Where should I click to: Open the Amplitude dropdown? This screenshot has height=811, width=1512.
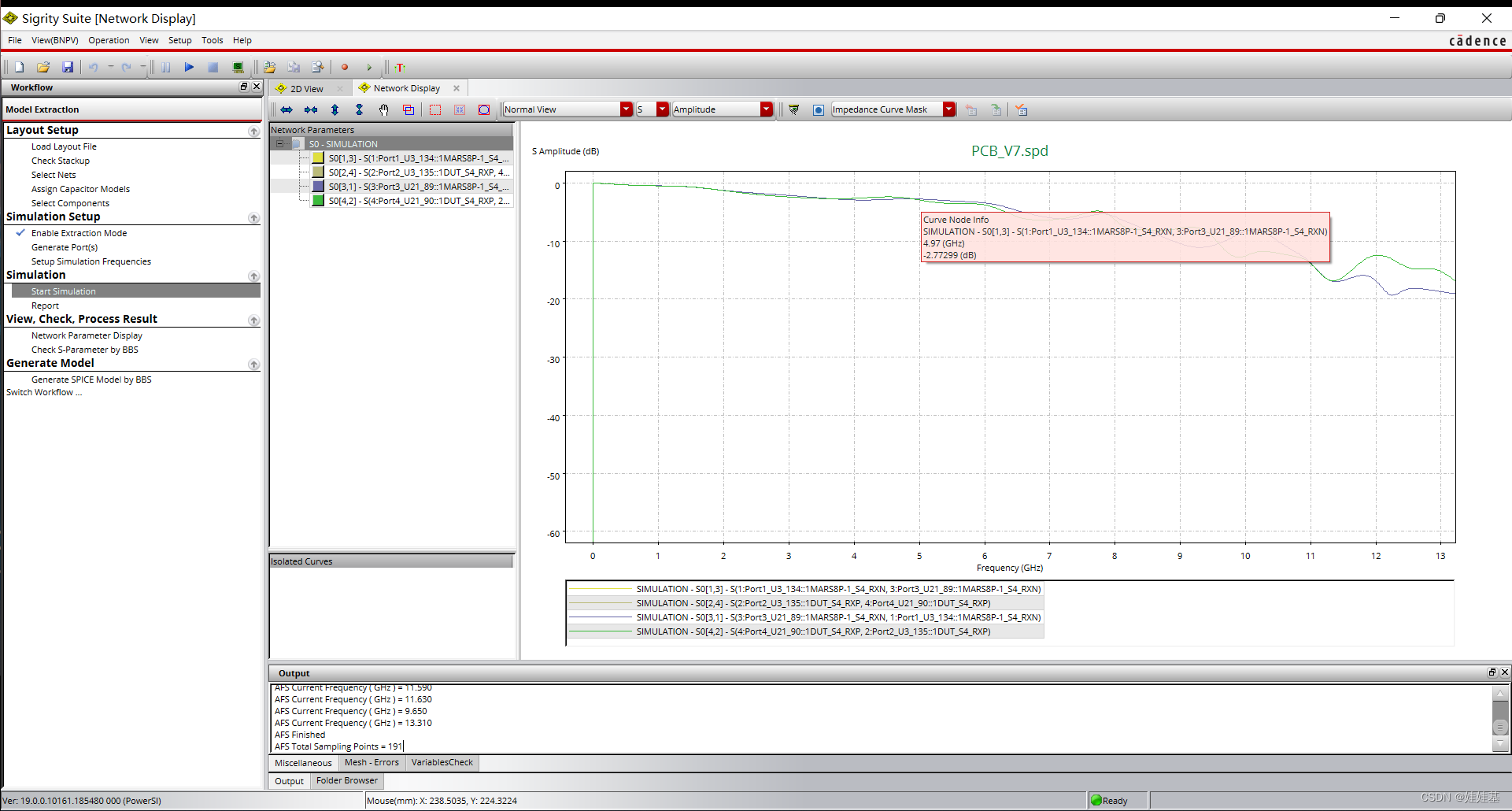coord(767,109)
